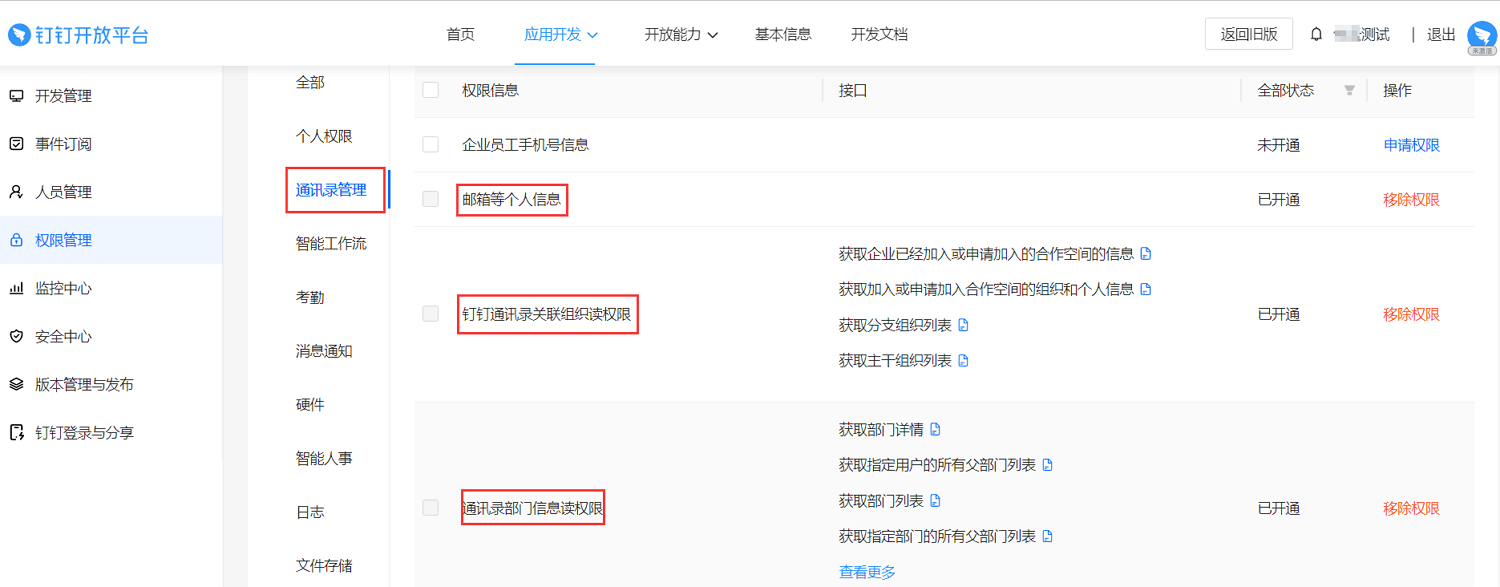Open doc icon beside 获取分支组织列表

pos(964,325)
